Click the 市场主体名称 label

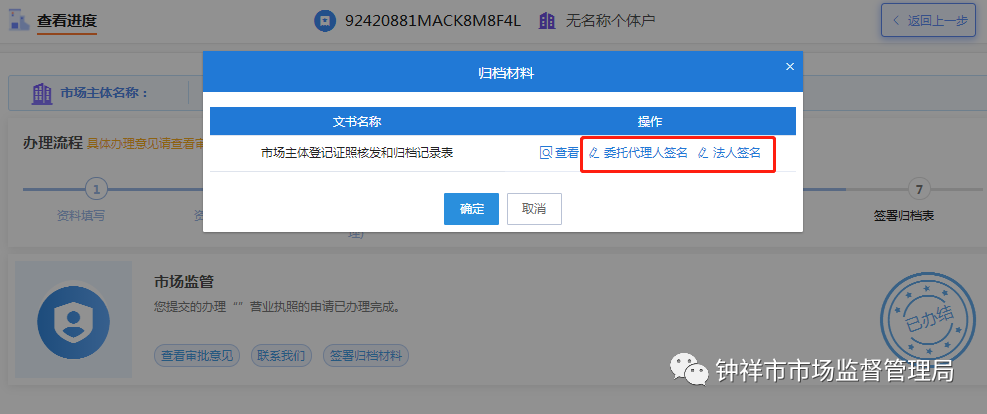[x=104, y=93]
